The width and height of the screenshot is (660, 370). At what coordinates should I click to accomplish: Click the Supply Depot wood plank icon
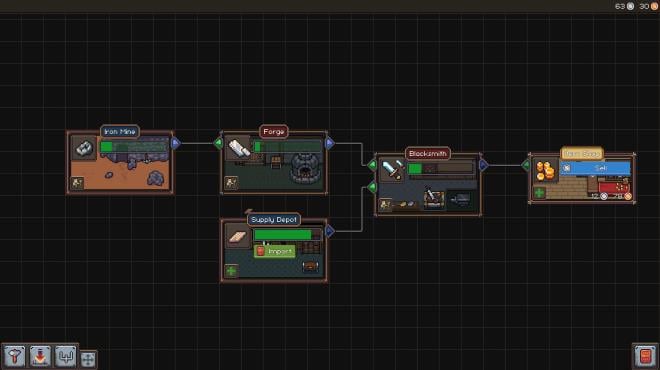point(238,236)
